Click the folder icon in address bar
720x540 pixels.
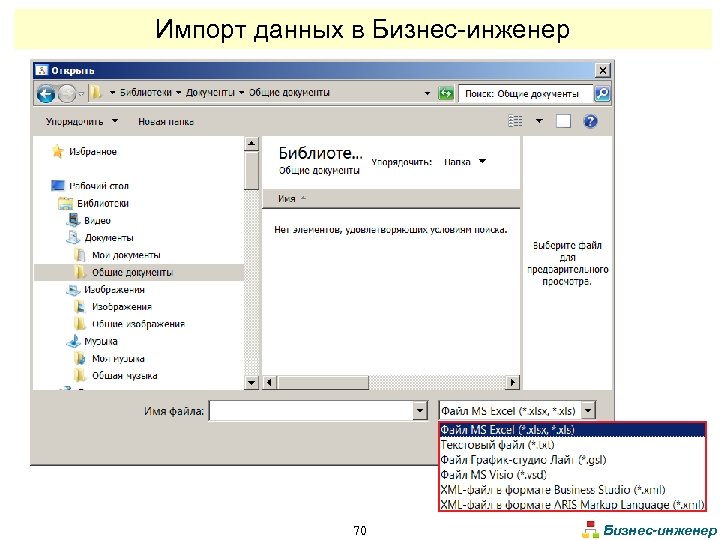[x=96, y=93]
